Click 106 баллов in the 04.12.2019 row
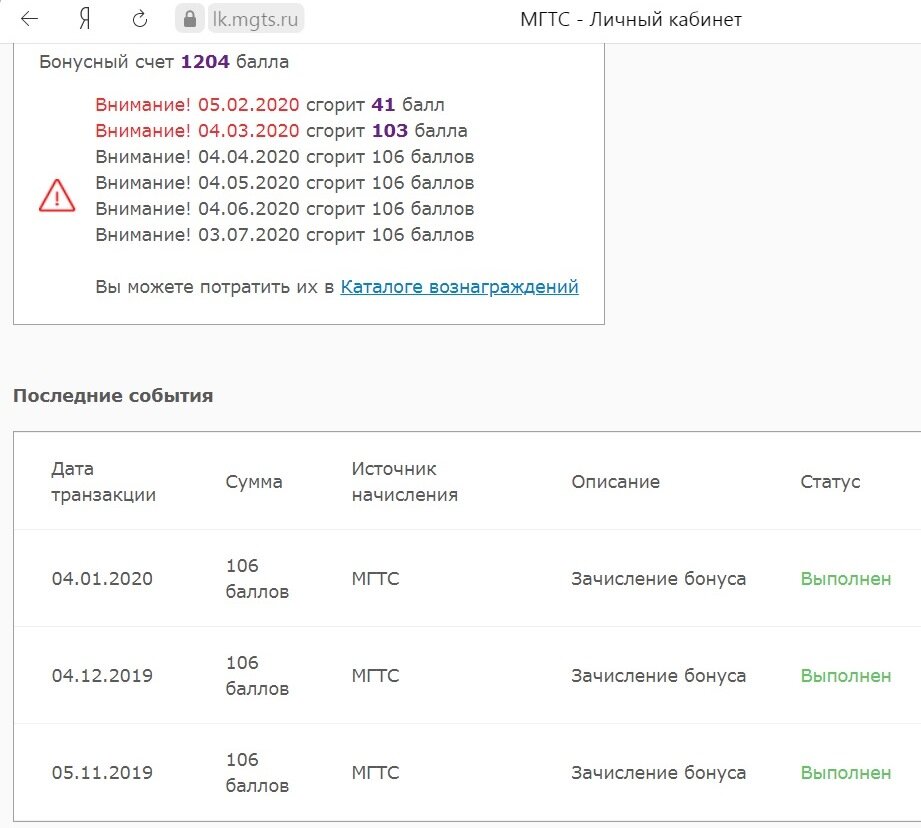Image resolution: width=921 pixels, height=828 pixels. [257, 675]
